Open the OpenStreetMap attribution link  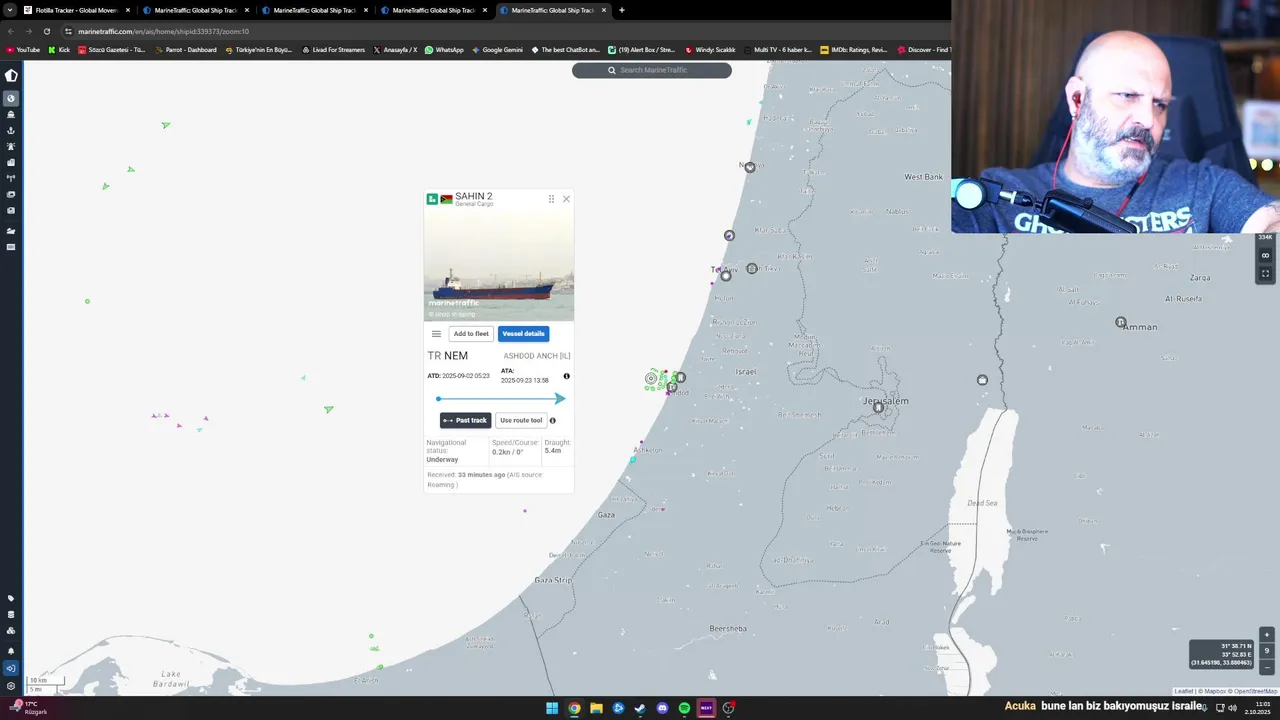pos(1255,691)
